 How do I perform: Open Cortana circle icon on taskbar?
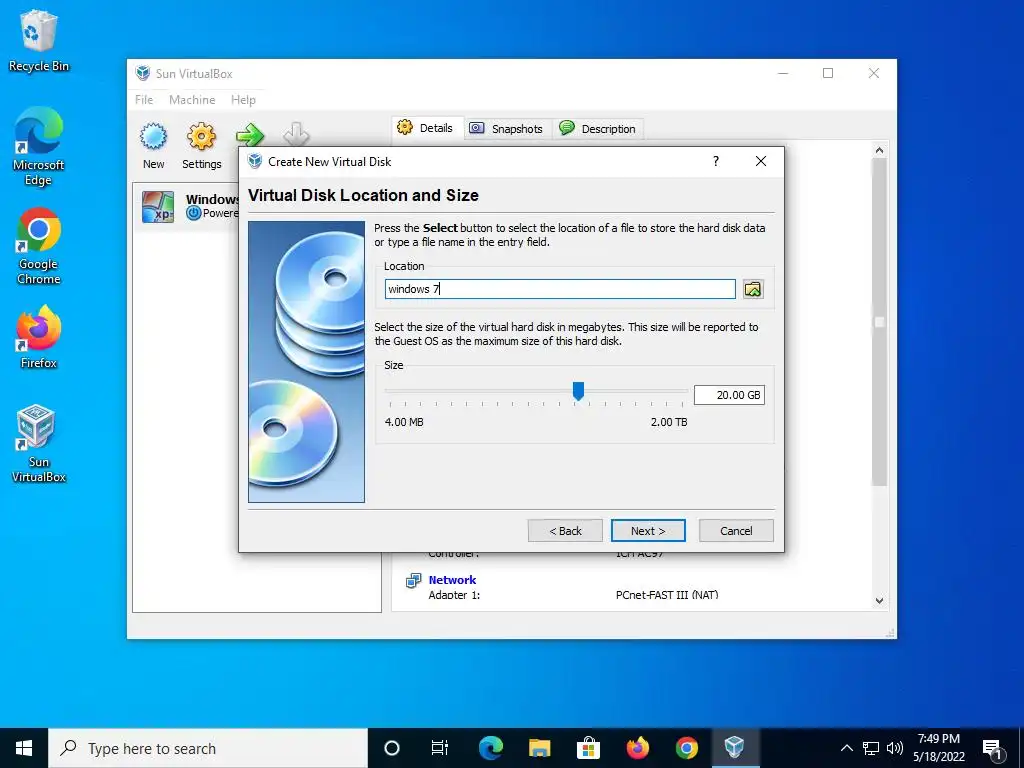(x=392, y=748)
